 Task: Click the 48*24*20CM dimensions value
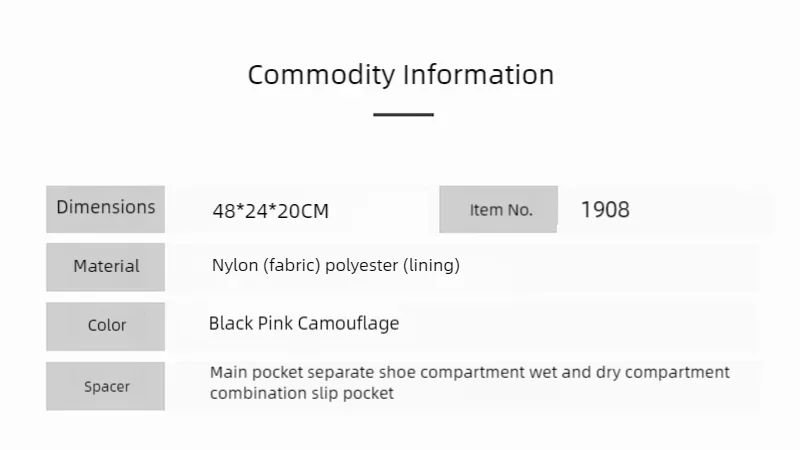270,211
